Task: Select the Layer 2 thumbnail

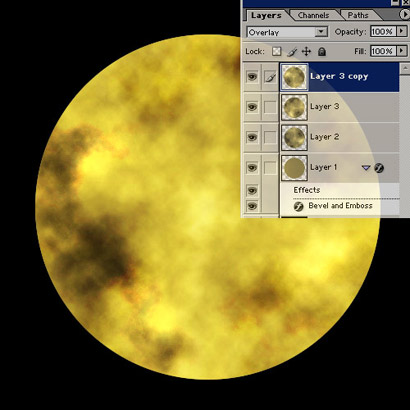Action: 294,137
